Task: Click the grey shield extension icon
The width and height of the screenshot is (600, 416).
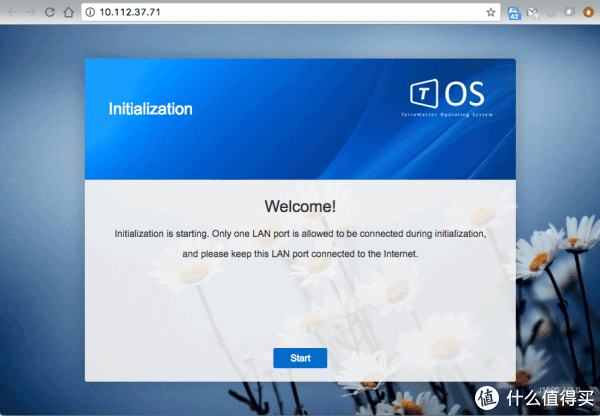Action: [x=569, y=13]
